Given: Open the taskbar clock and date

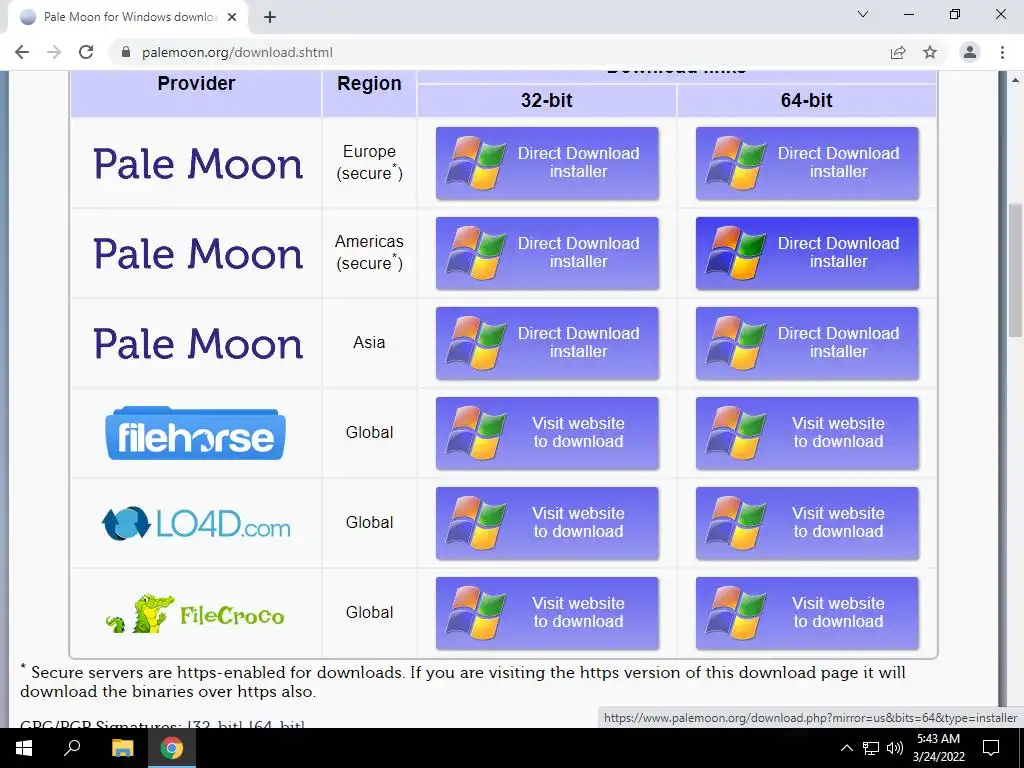Looking at the screenshot, I should click(938, 748).
